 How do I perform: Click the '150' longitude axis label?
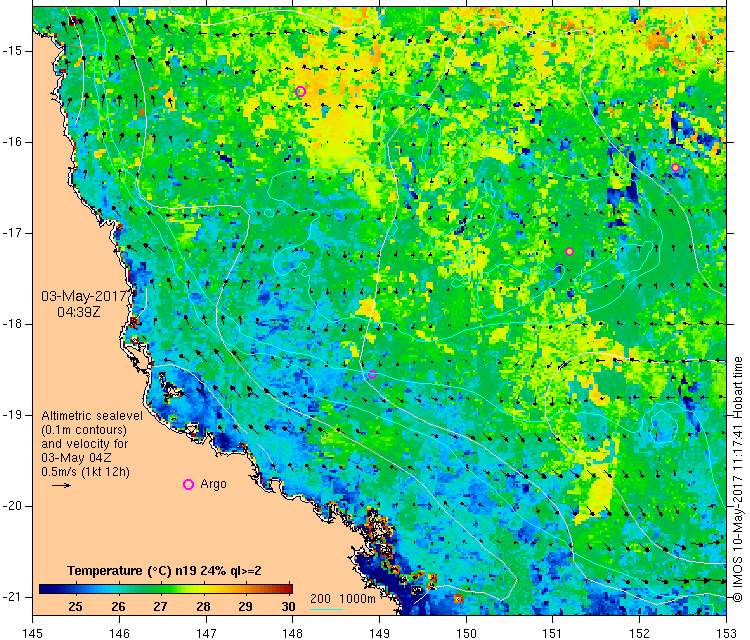tap(466, 633)
